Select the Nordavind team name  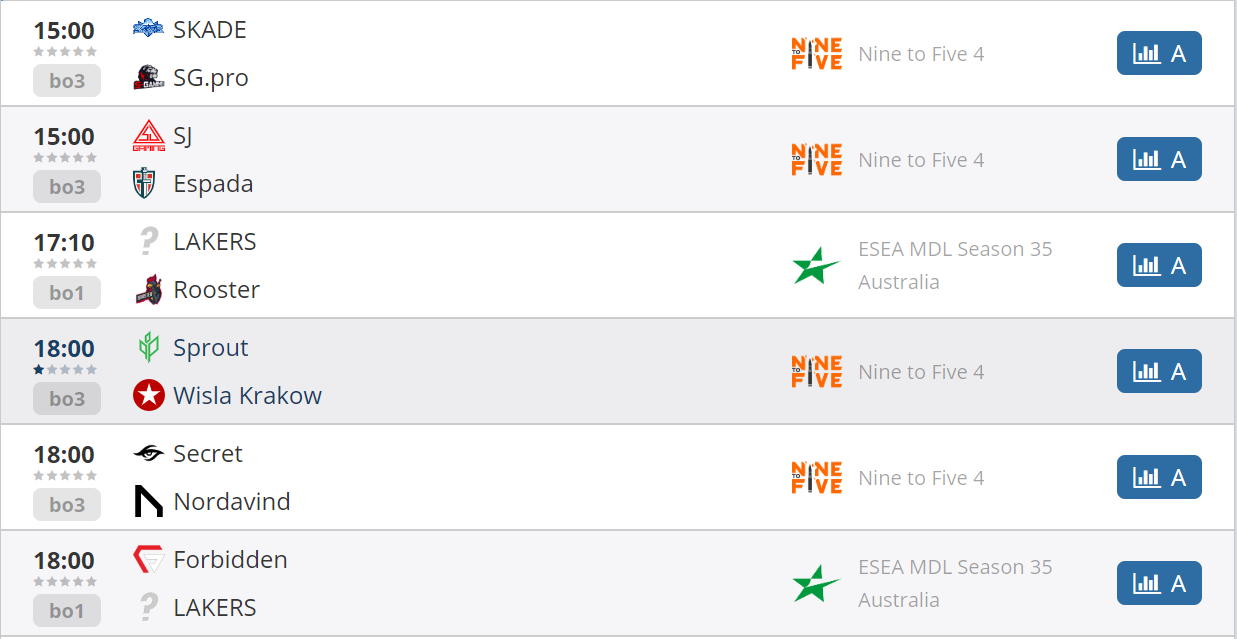(x=231, y=502)
